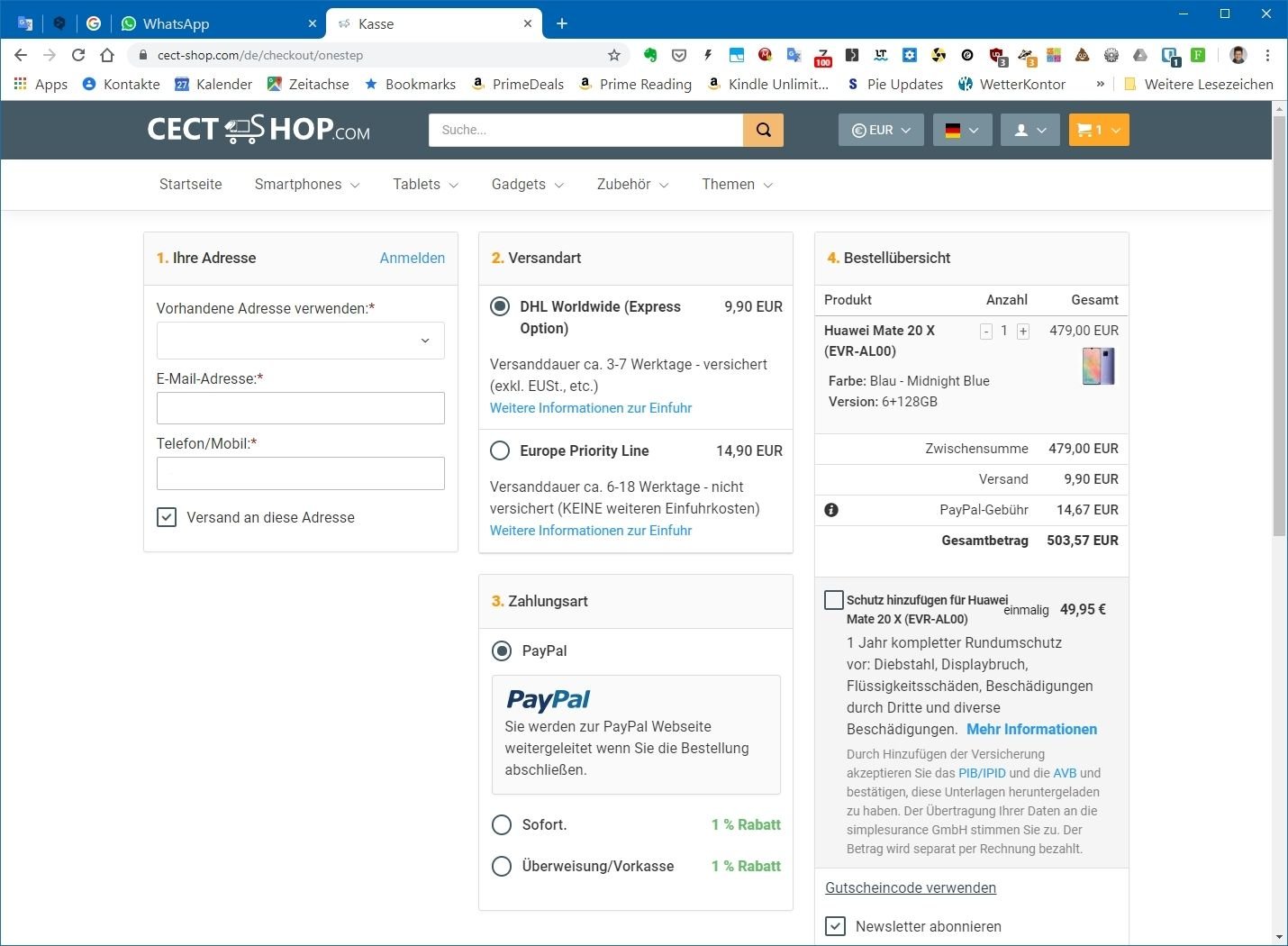Click the CECT-SHOP.COM logo
Viewport: 1288px width, 946px height.
click(x=259, y=130)
